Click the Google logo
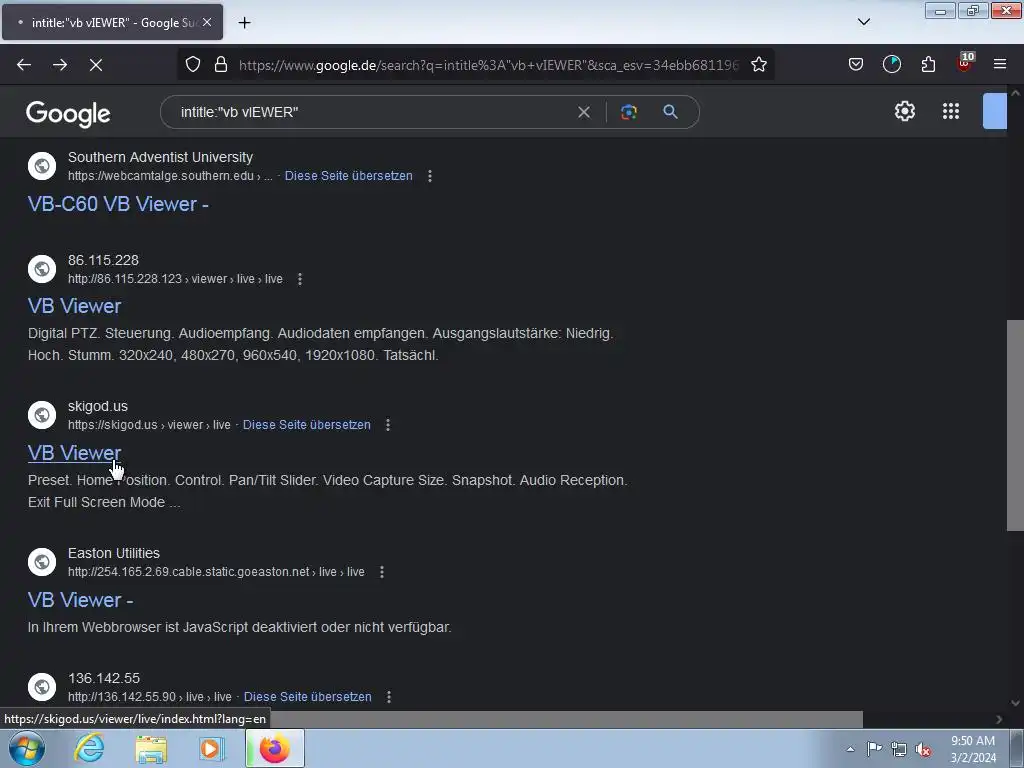 [68, 113]
